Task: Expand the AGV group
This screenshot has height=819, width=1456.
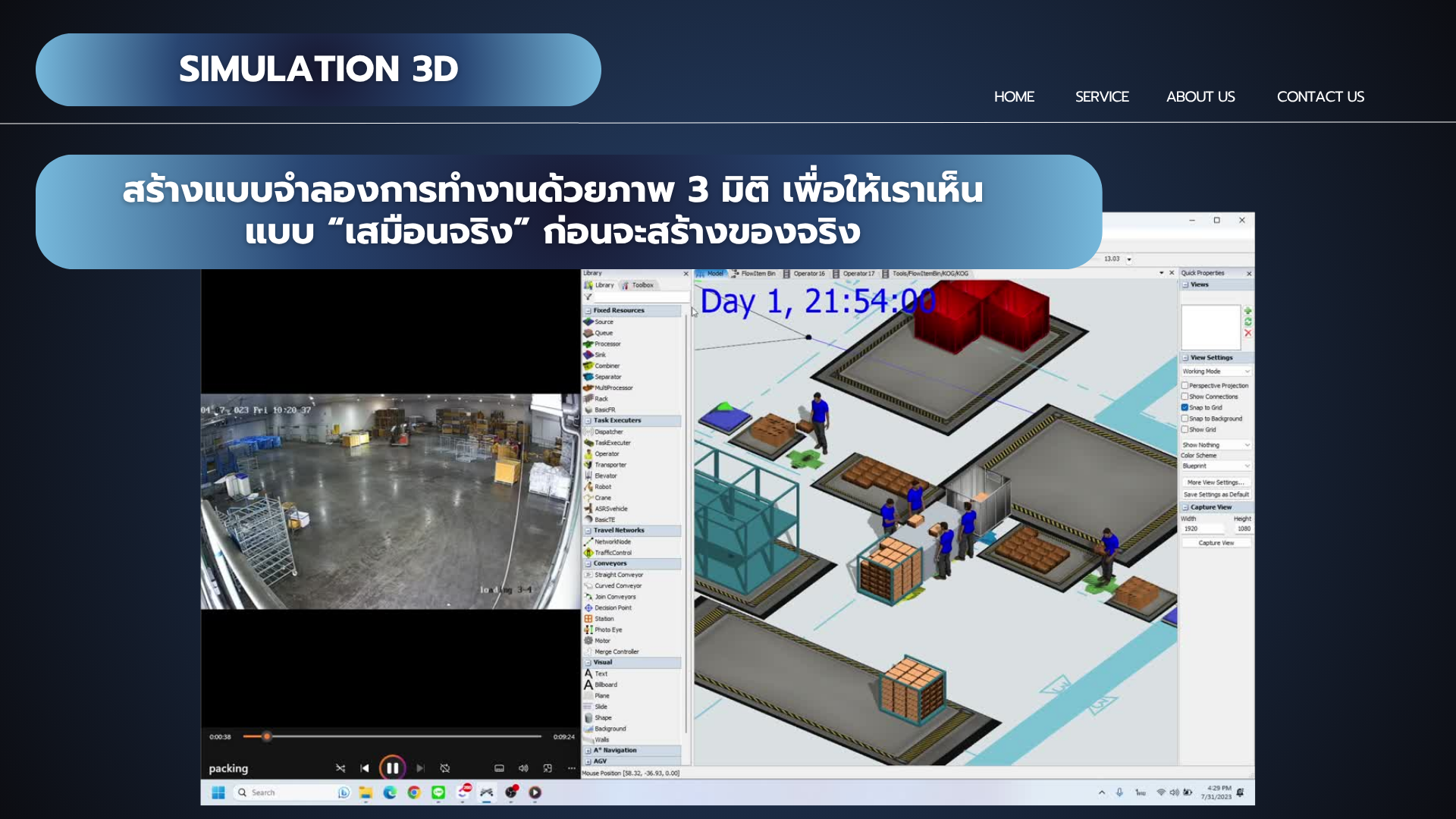Action: (588, 761)
